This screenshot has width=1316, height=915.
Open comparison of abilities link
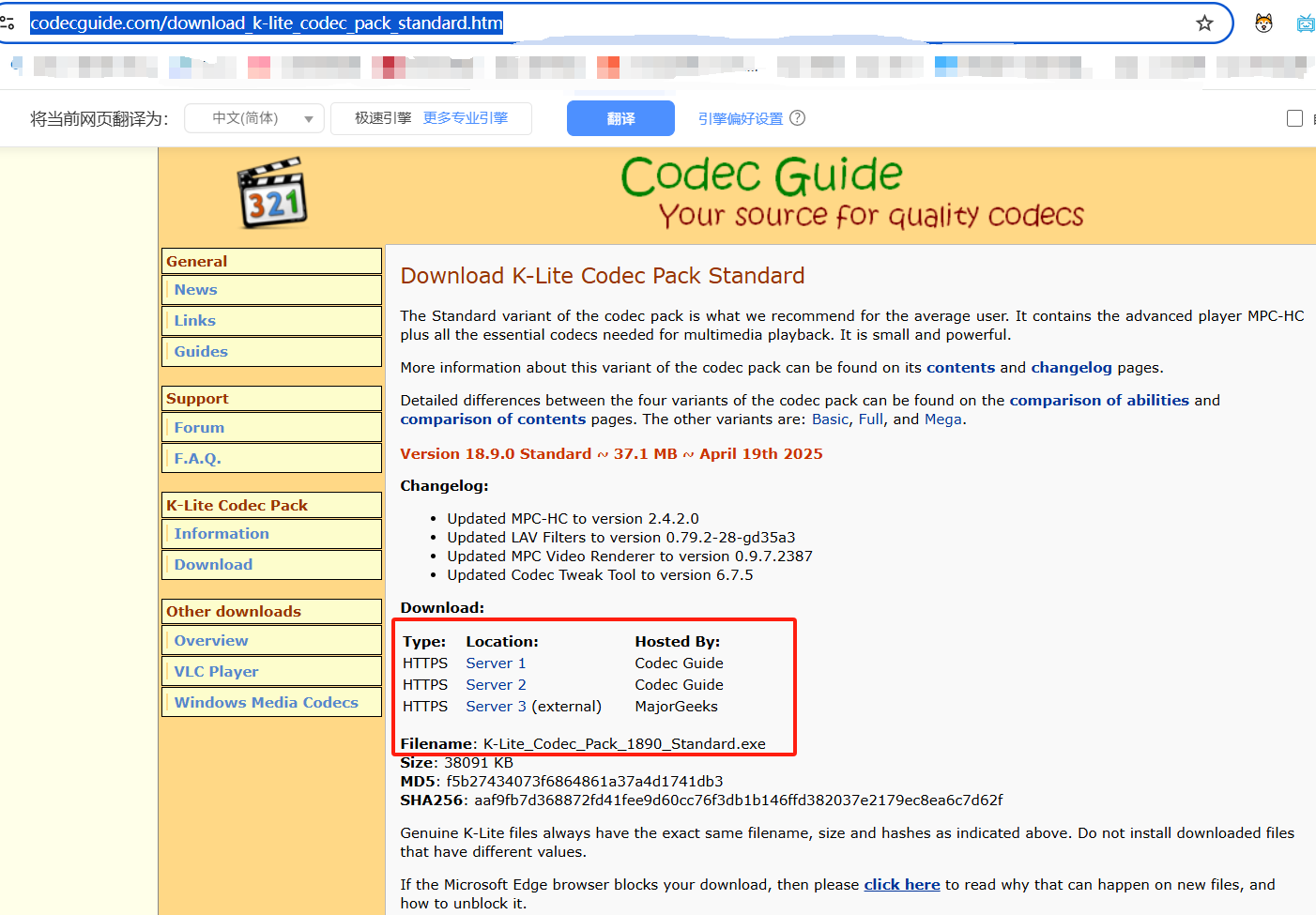click(1099, 401)
